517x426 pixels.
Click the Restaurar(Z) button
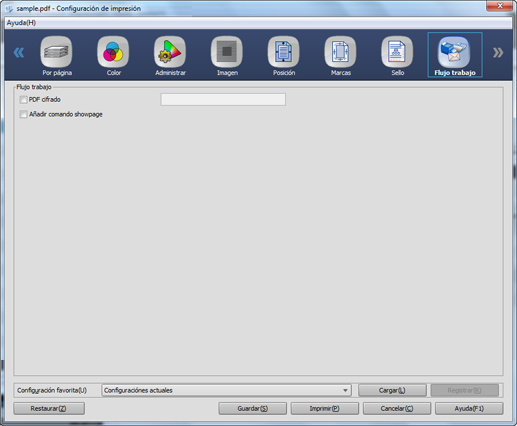pos(49,408)
